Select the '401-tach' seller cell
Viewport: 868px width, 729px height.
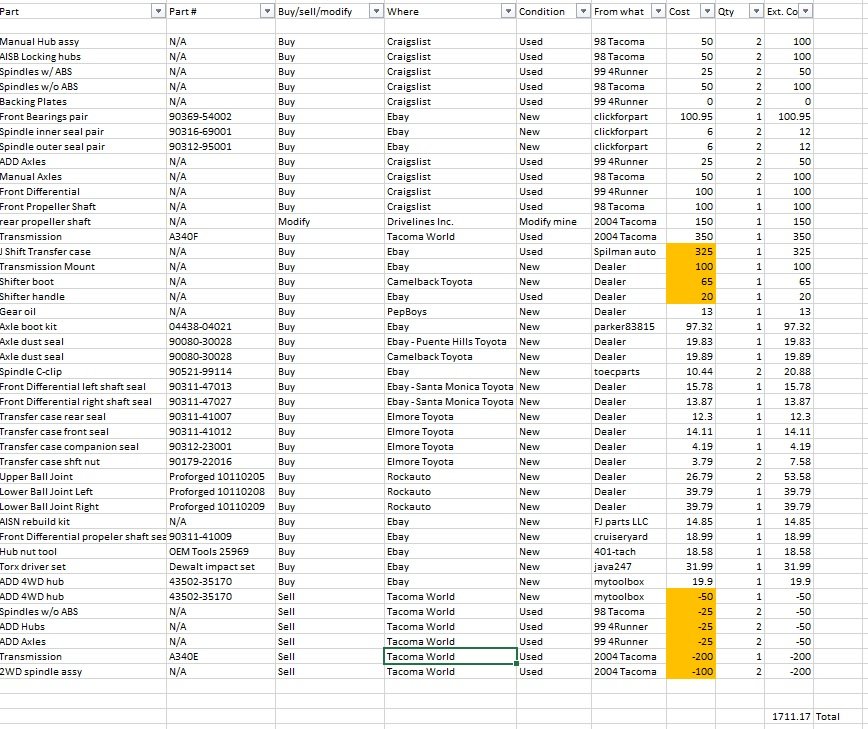[629, 551]
